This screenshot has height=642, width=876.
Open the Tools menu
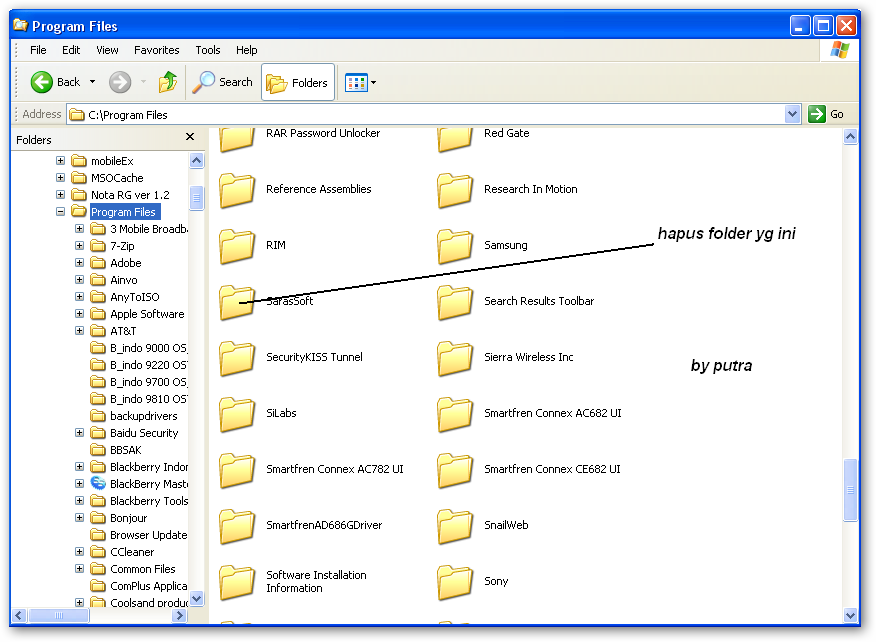tap(208, 50)
